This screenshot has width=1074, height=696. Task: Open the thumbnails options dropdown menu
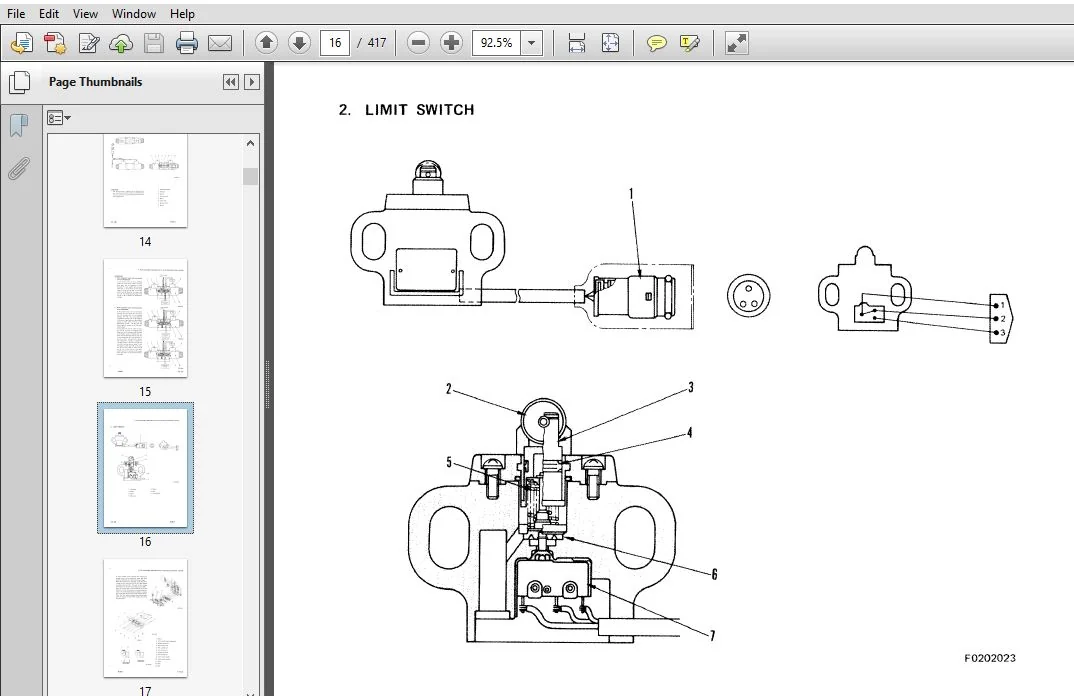pyautogui.click(x=59, y=118)
